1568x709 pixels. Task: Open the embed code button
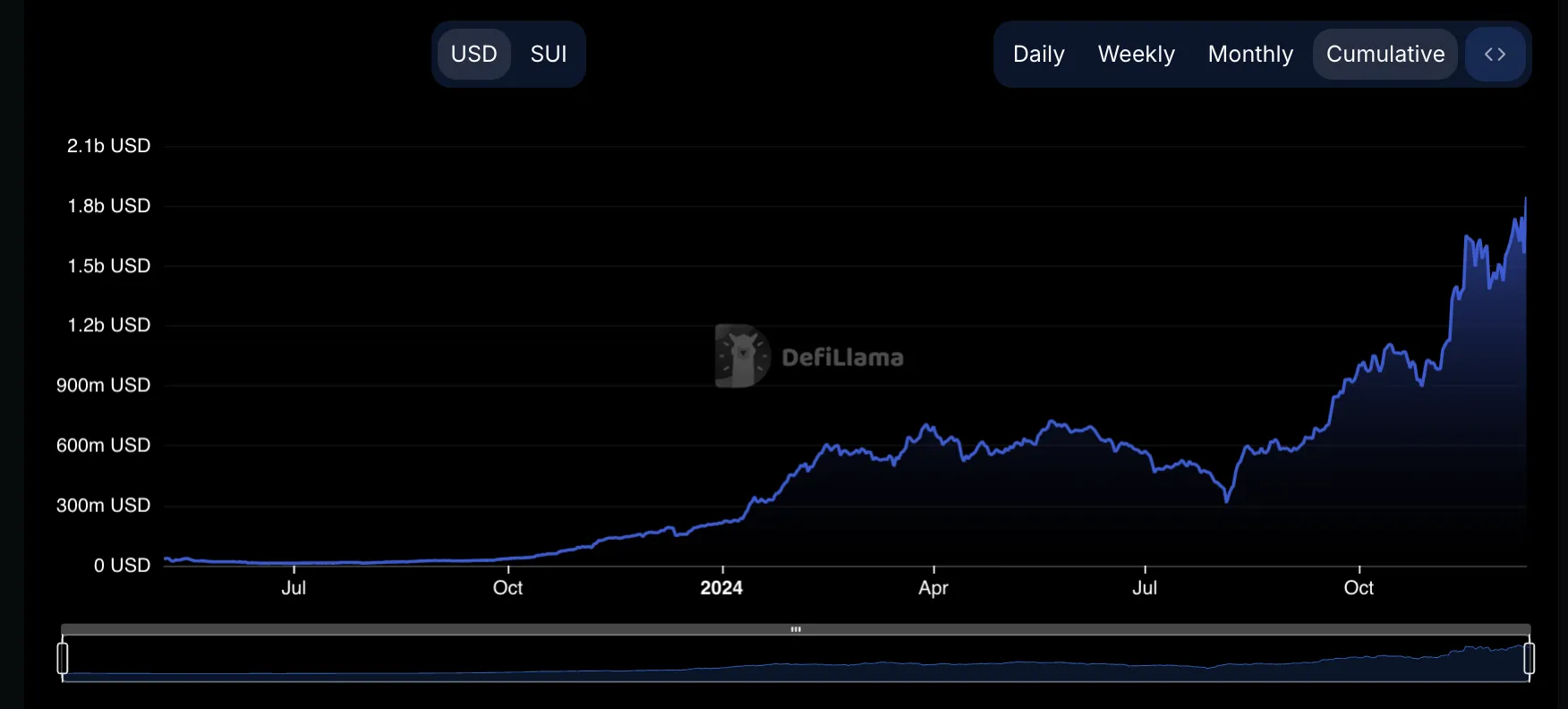pyautogui.click(x=1495, y=55)
